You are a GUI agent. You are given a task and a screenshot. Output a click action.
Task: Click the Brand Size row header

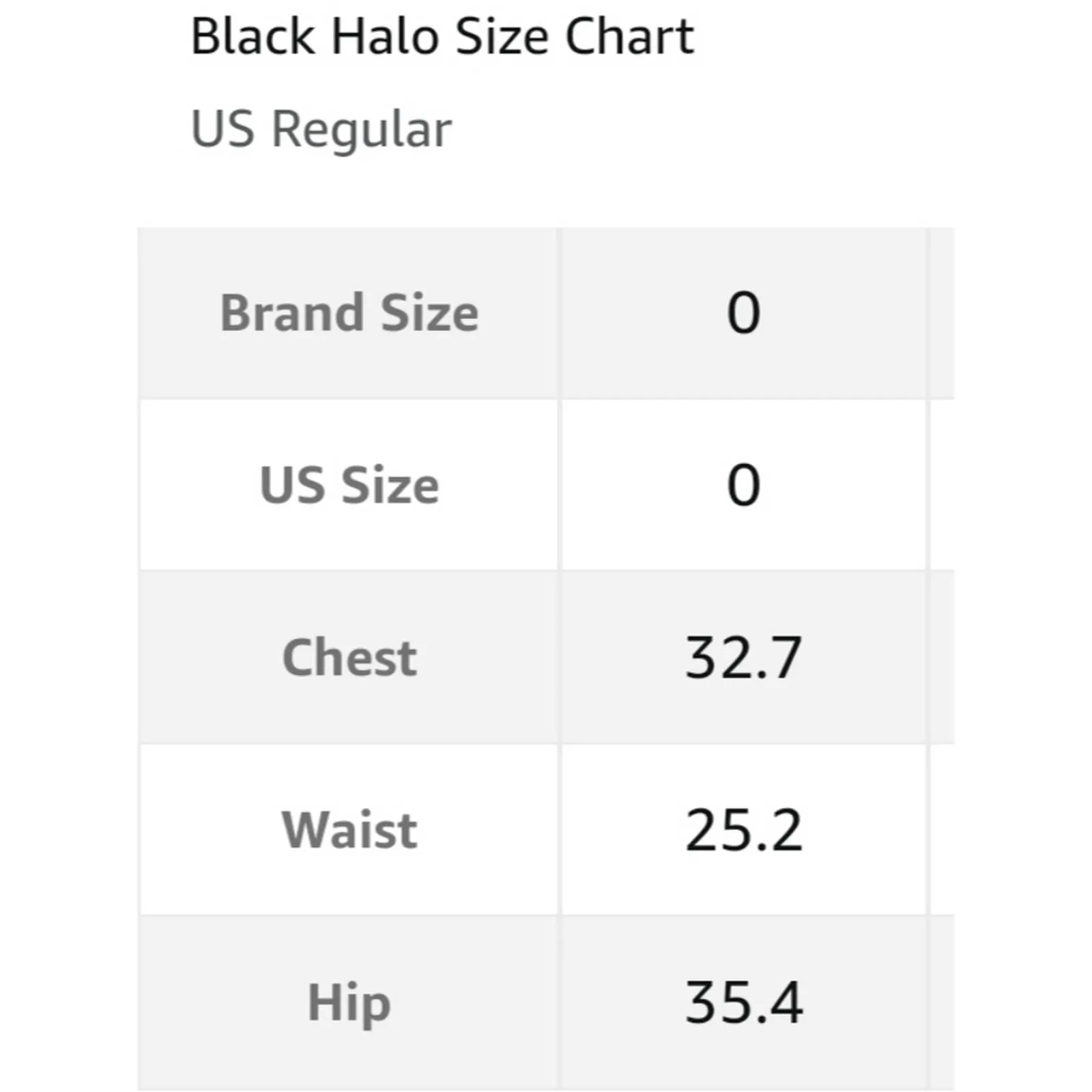pyautogui.click(x=349, y=313)
